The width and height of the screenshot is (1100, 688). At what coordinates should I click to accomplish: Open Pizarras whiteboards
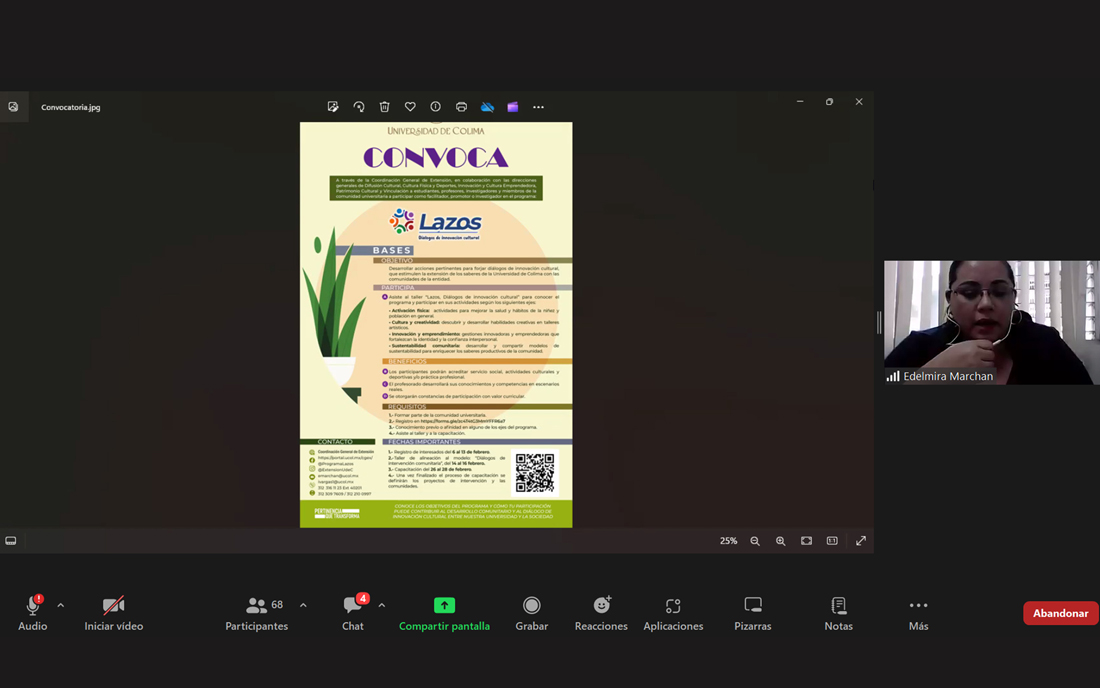(753, 612)
